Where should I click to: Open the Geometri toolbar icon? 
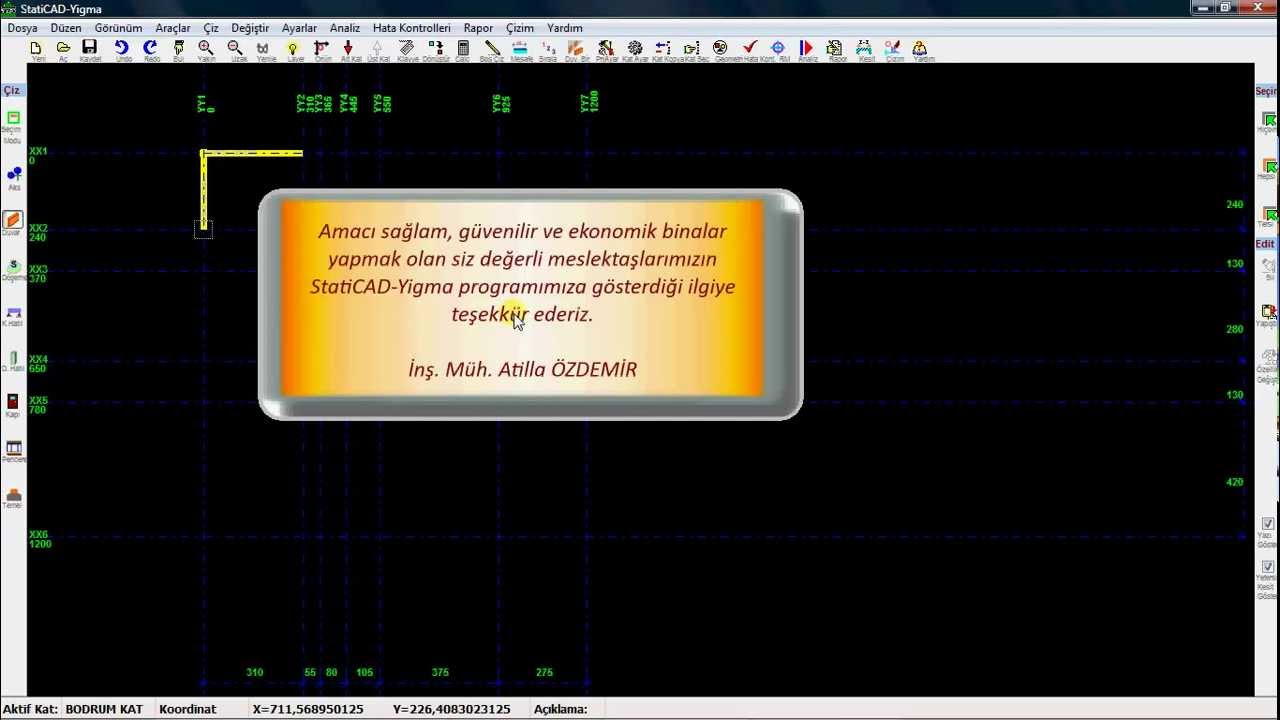click(720, 48)
